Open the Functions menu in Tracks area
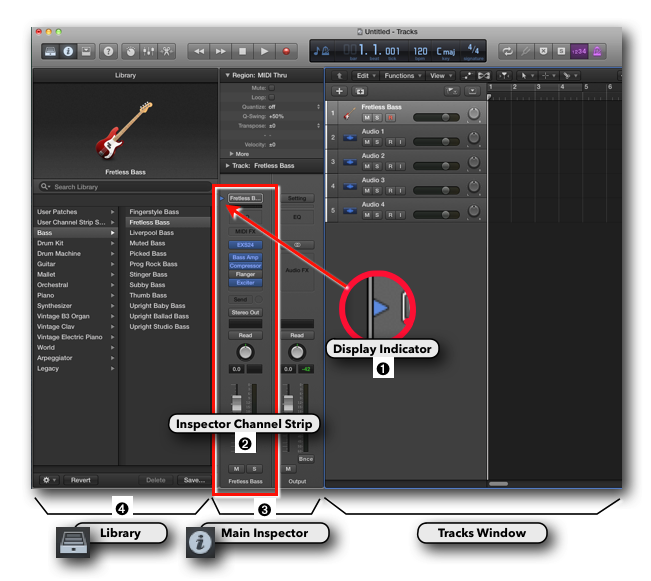This screenshot has height=581, width=651. 402,75
